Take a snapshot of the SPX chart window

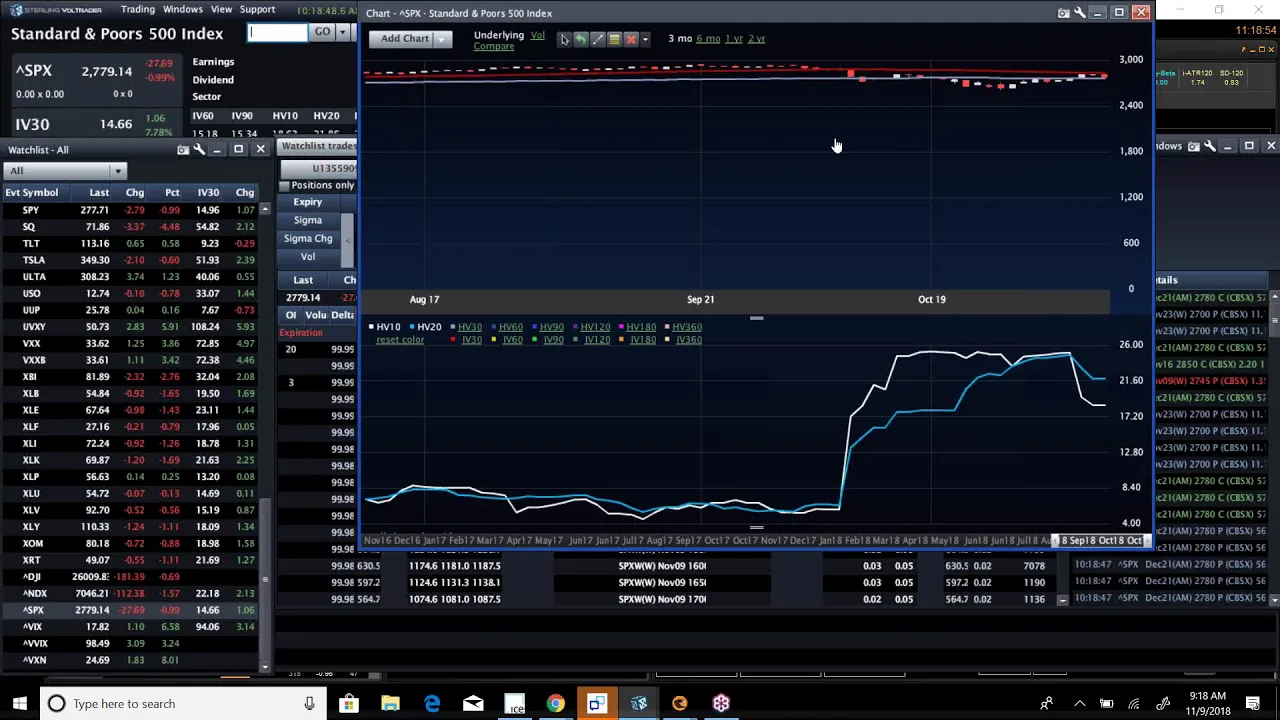coord(1063,13)
